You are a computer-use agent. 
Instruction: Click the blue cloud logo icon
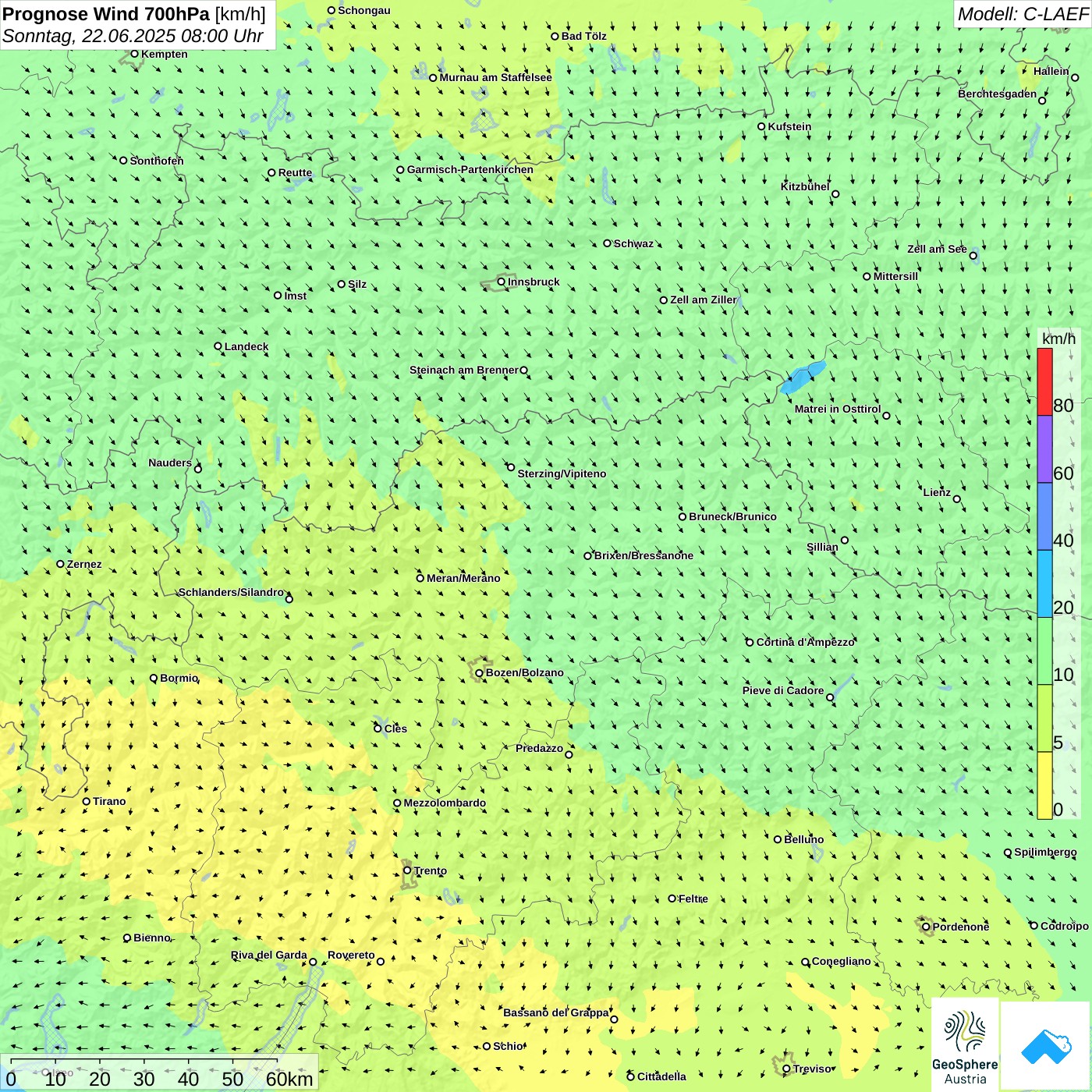[x=1045, y=1046]
